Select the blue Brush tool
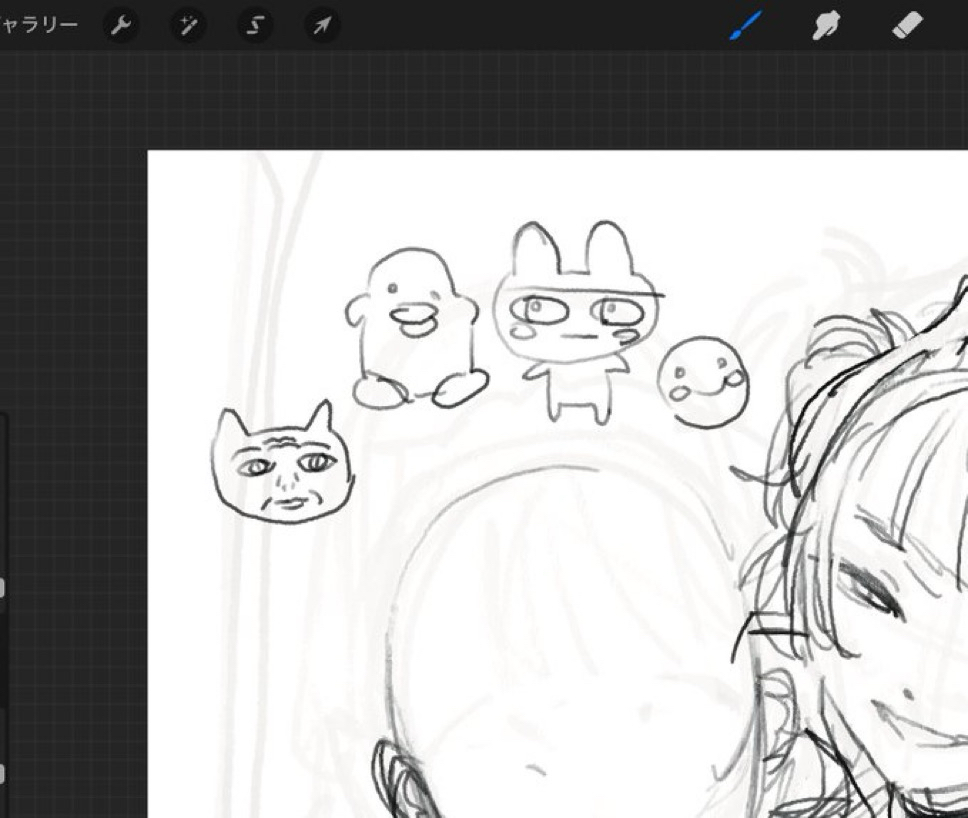The width and height of the screenshot is (968, 818). point(745,25)
